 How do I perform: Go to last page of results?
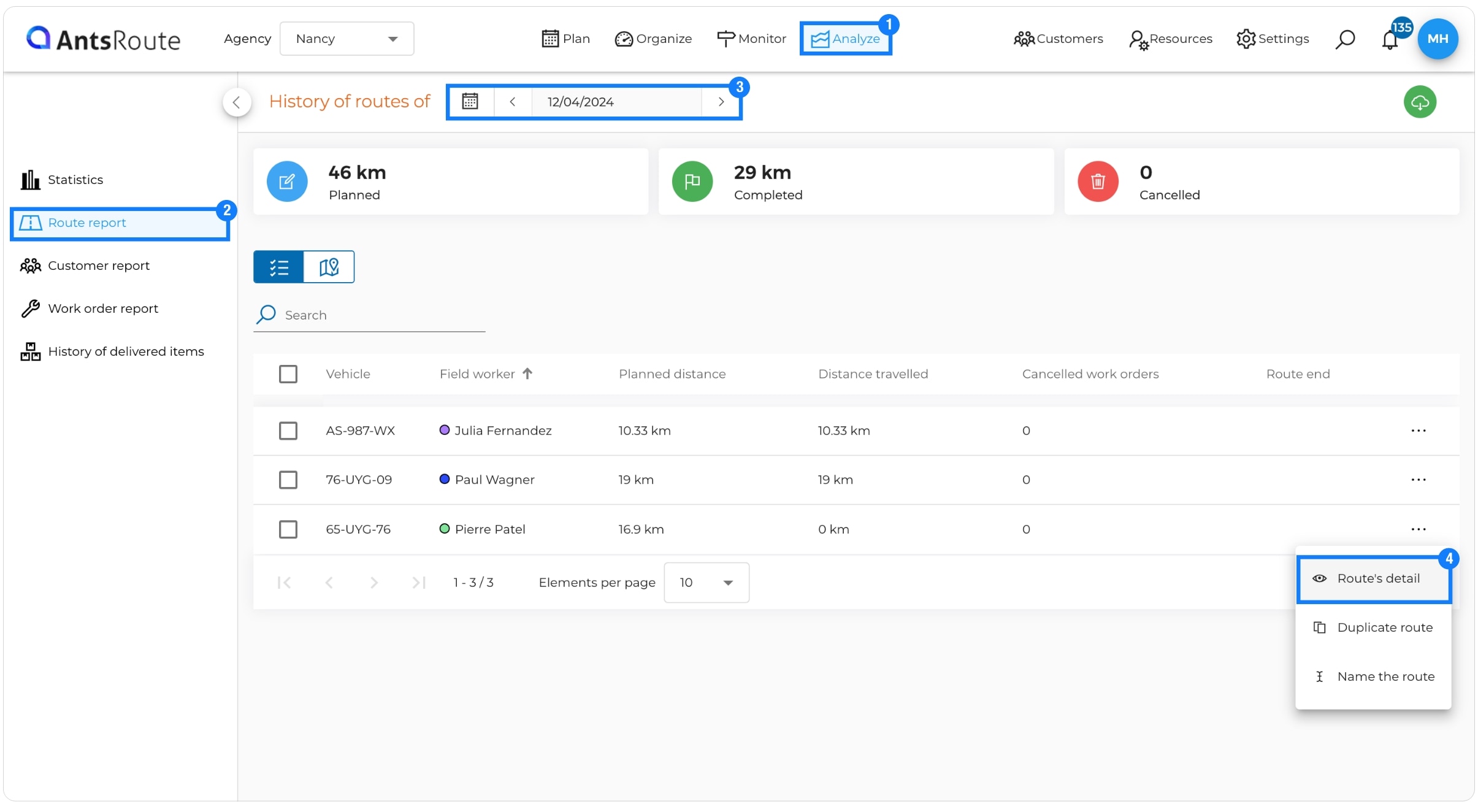pos(419,583)
